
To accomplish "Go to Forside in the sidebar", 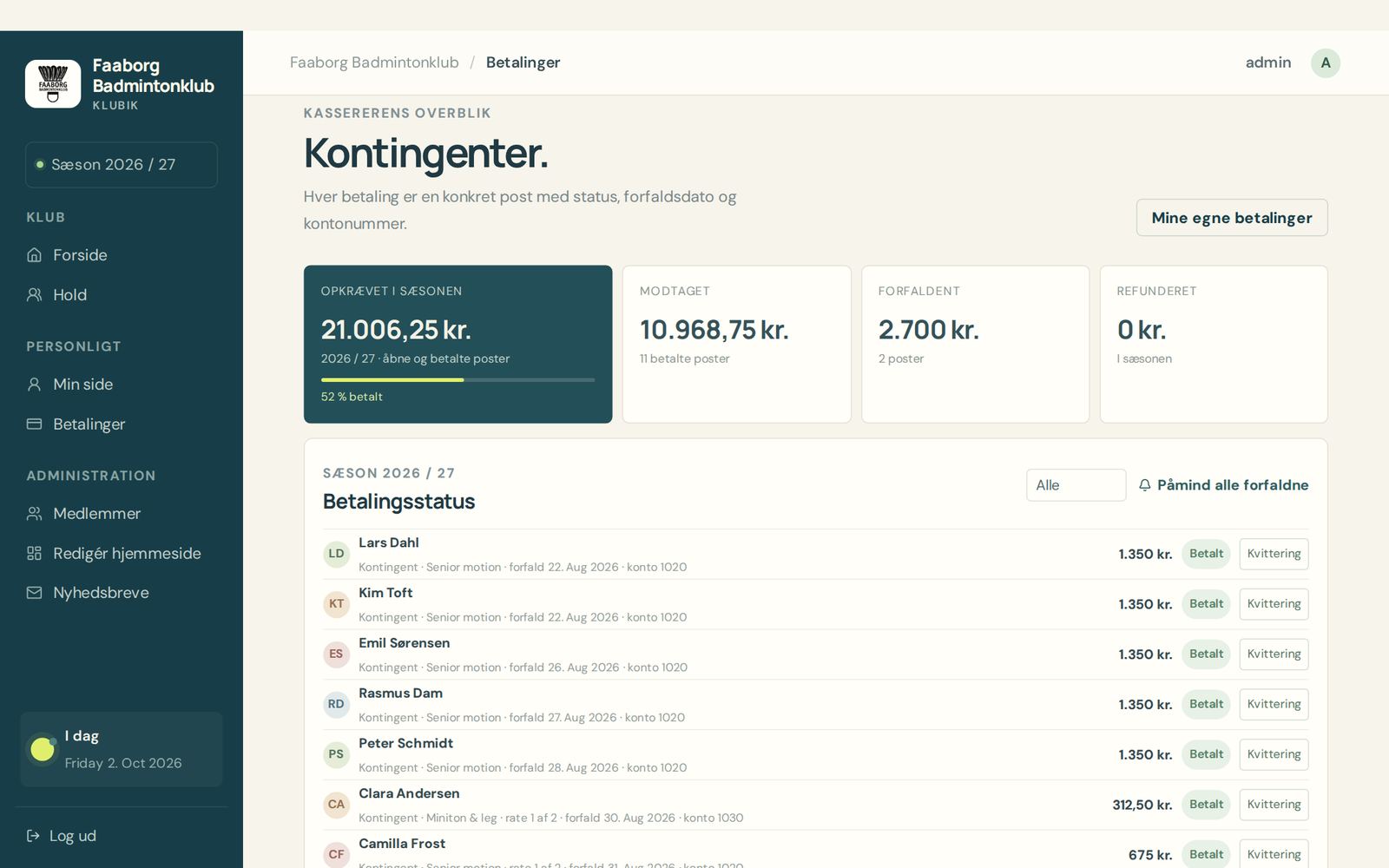I will (122, 255).
